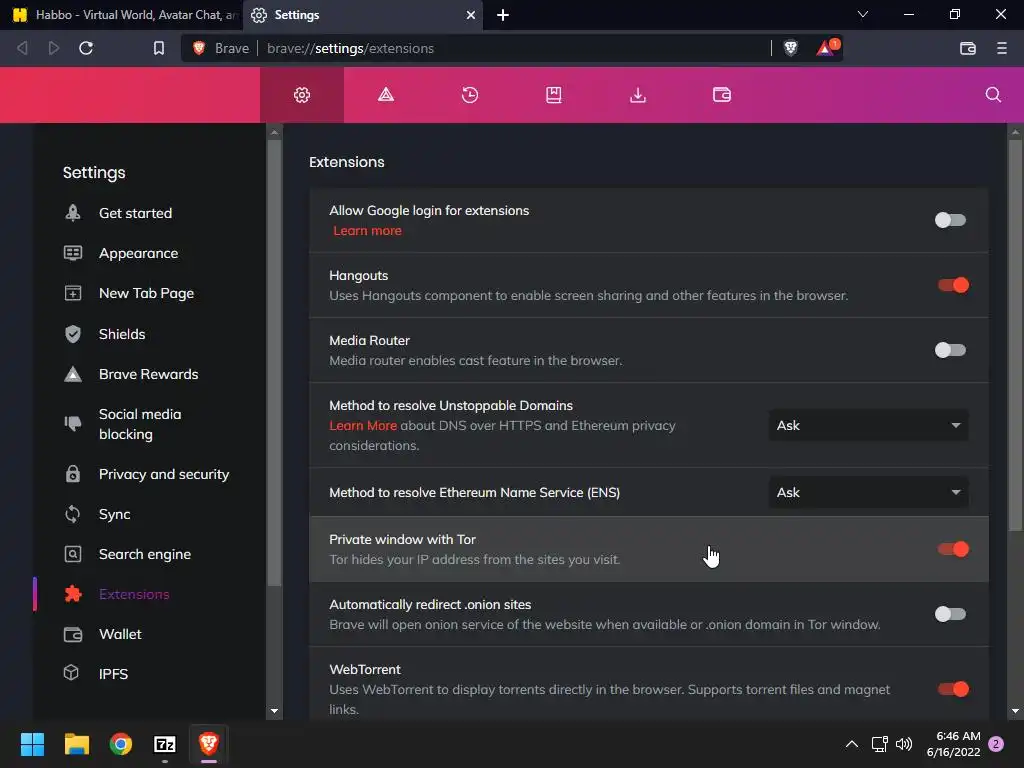
Task: Open Unstoppable Domains resolve method dropdown
Action: 869,425
